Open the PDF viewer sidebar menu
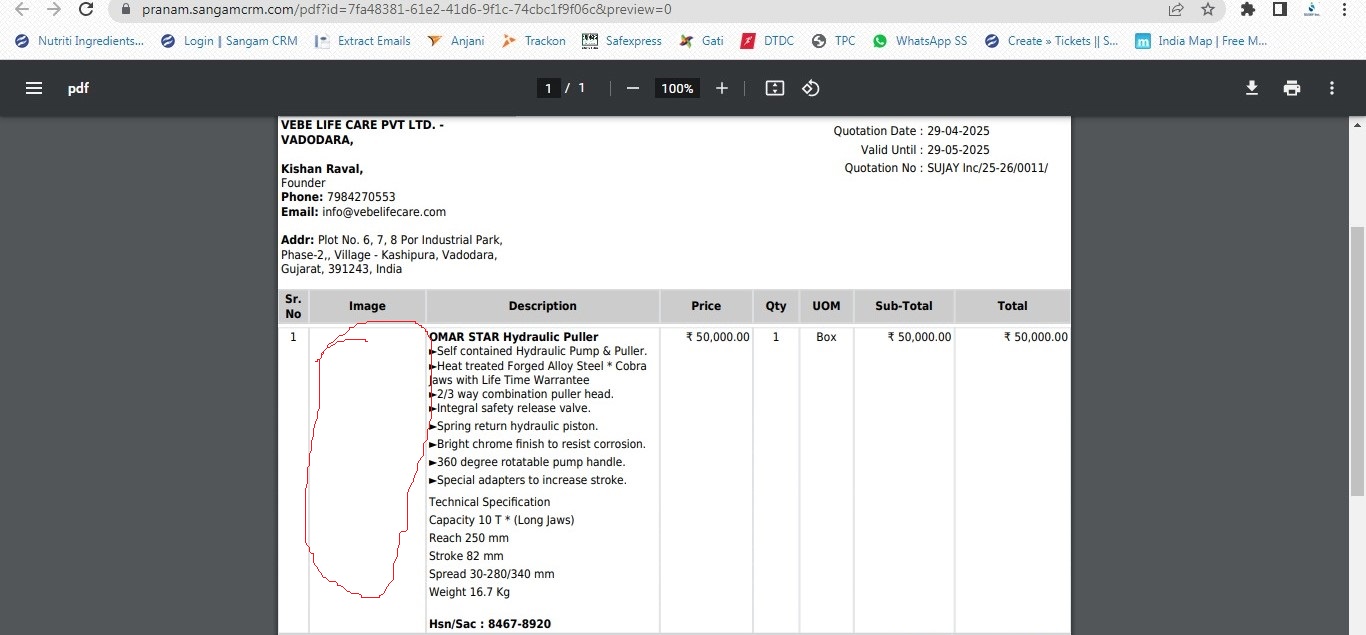This screenshot has height=635, width=1366. pos(34,88)
